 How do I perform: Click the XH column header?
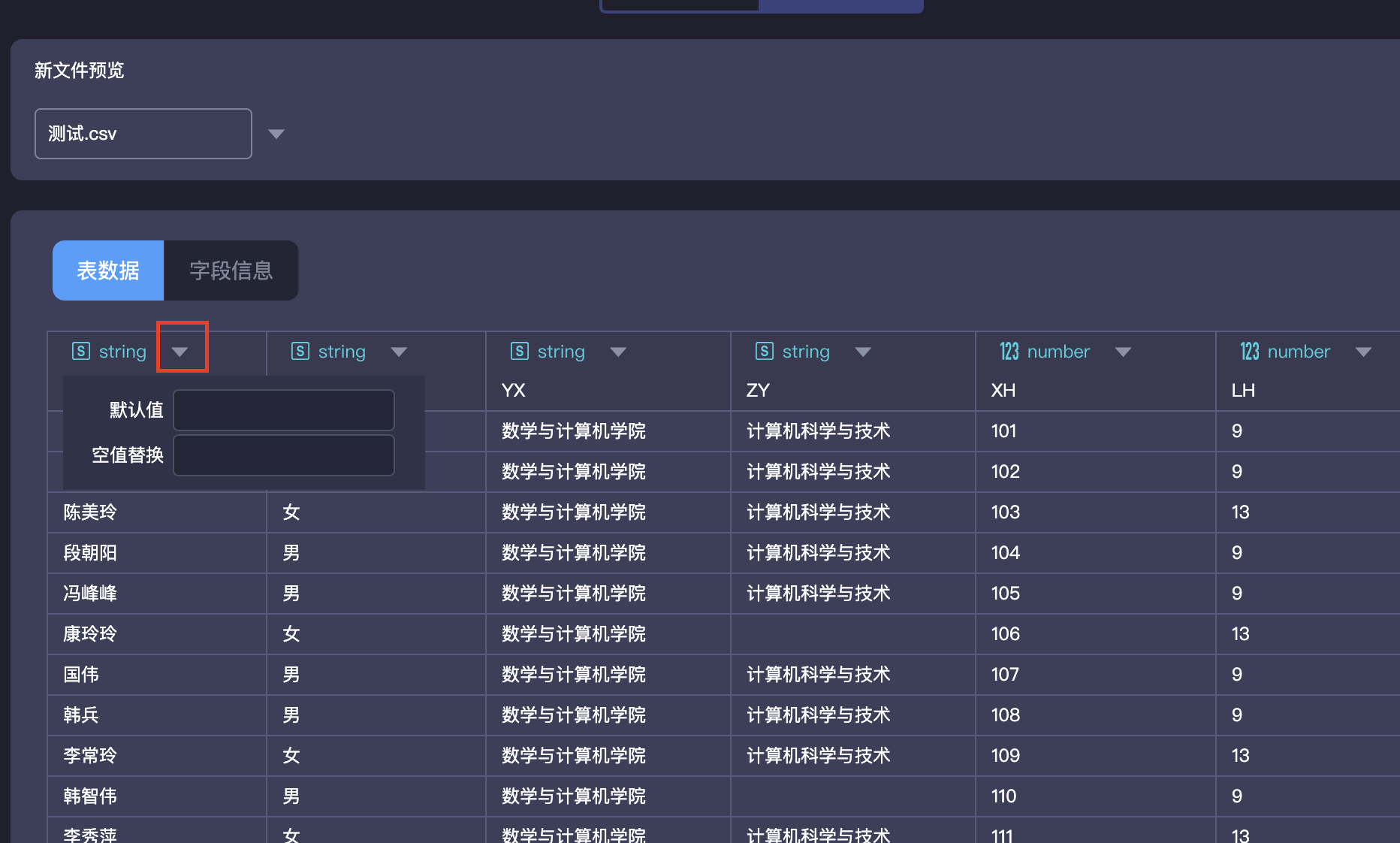pos(1003,391)
